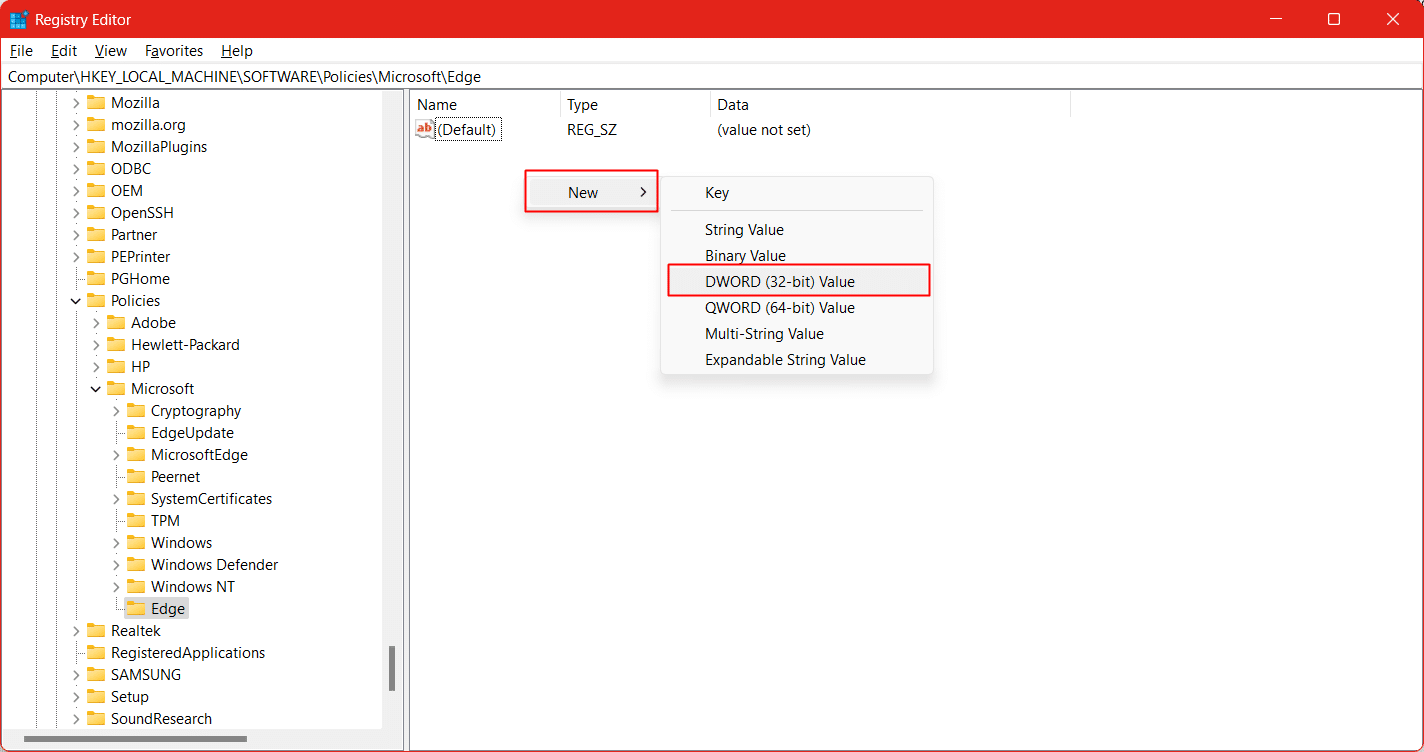
Task: Select the (Default) value name
Action: [467, 130]
